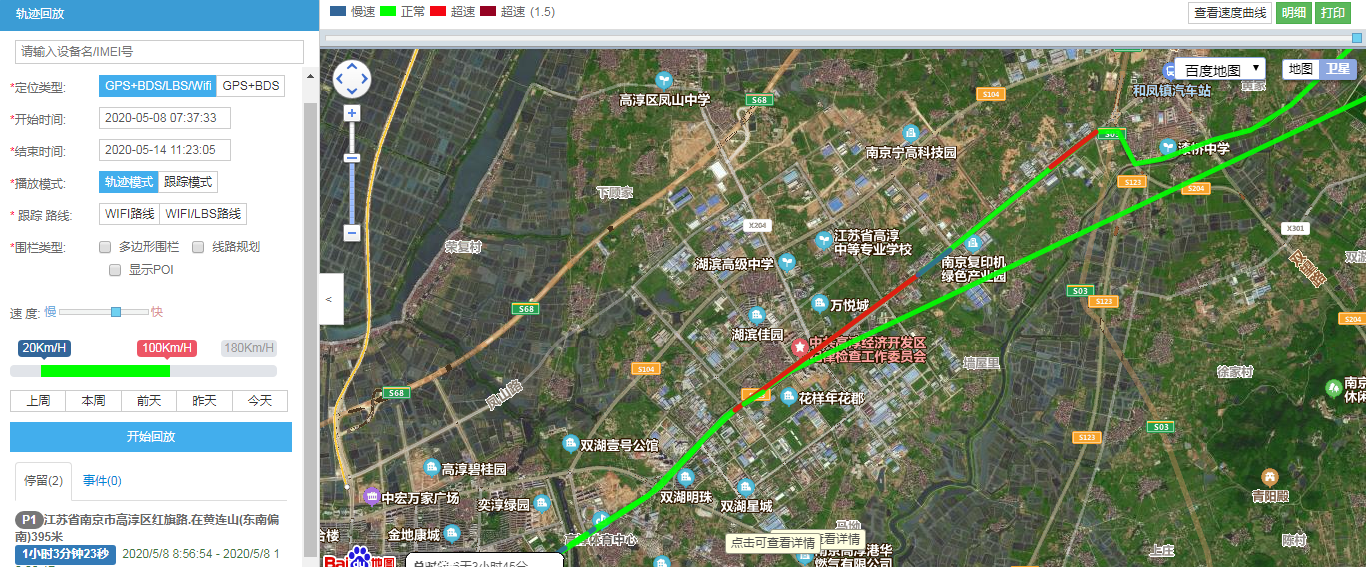Select the 昨天 time range
The width and height of the screenshot is (1366, 567).
(204, 401)
